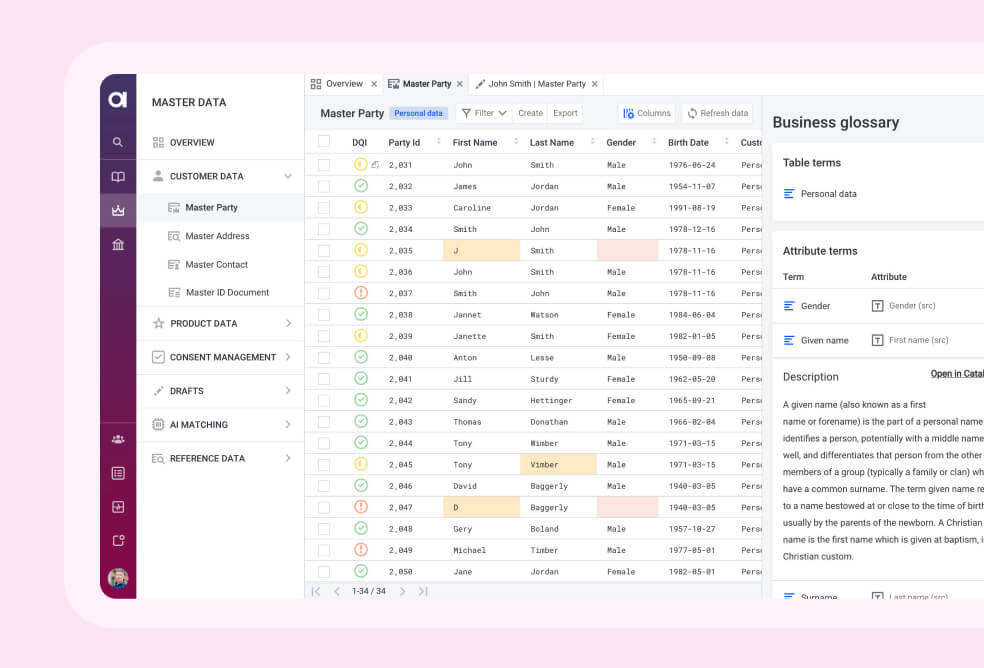Image resolution: width=984 pixels, height=668 pixels.
Task: Select Master Address in the navigation tree
Action: [x=217, y=236]
